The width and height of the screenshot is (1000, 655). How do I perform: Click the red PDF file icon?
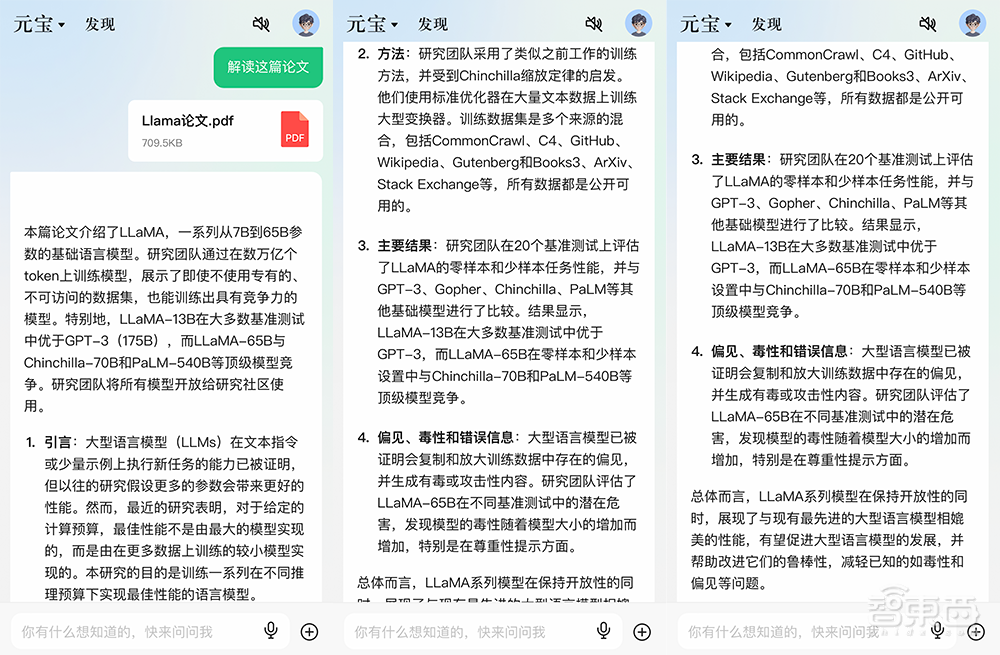click(x=293, y=130)
